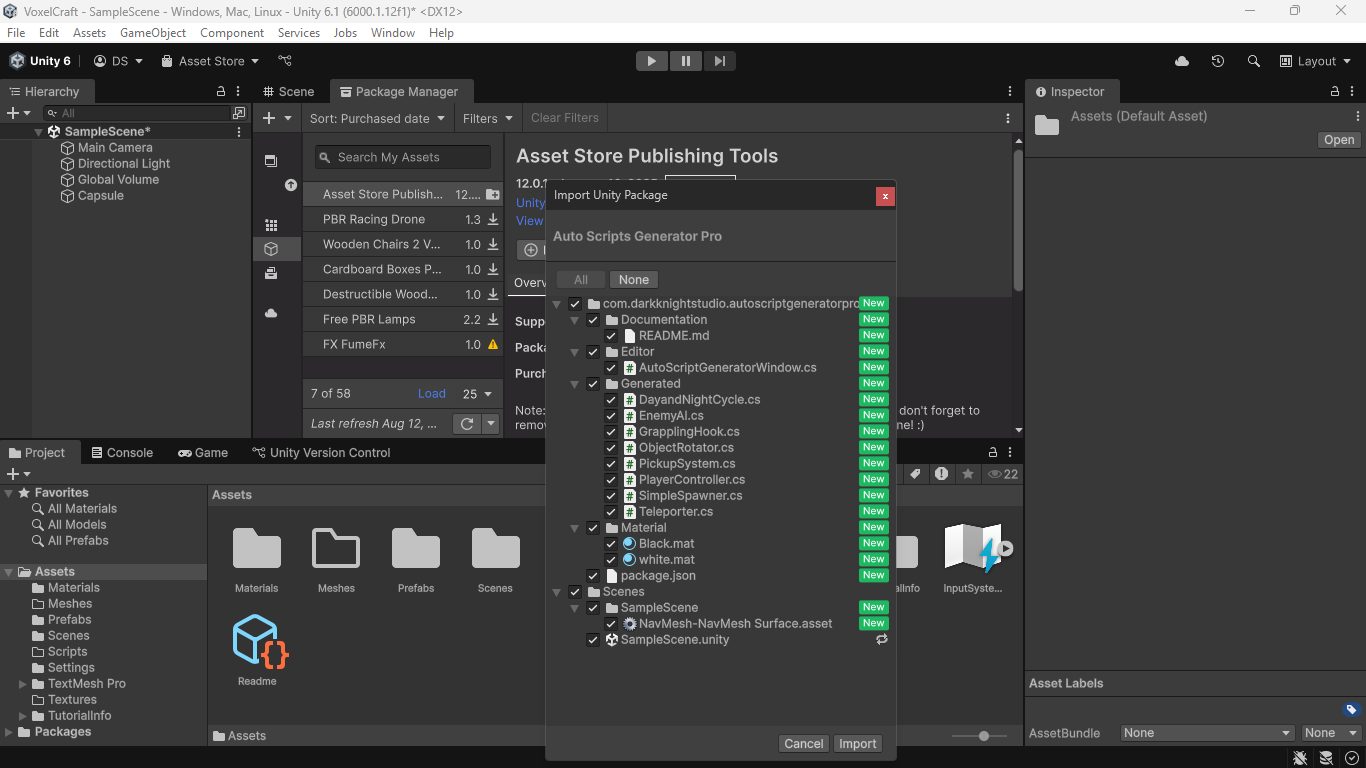Edit Asset Labels with blue tag icon
This screenshot has height=768, width=1366.
pos(1351,709)
